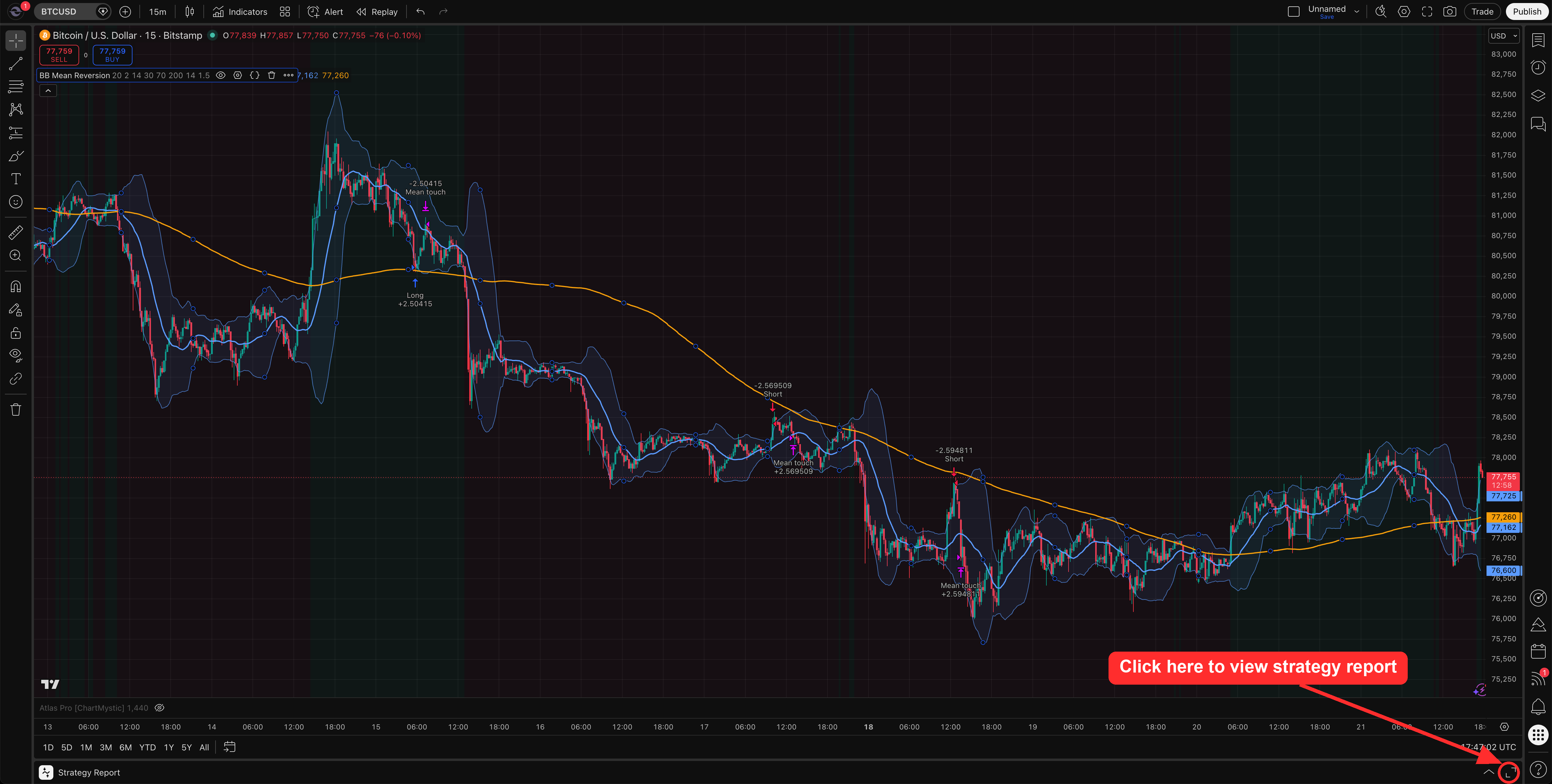Set range to 3M
This screenshot has width=1552, height=784.
(105, 747)
